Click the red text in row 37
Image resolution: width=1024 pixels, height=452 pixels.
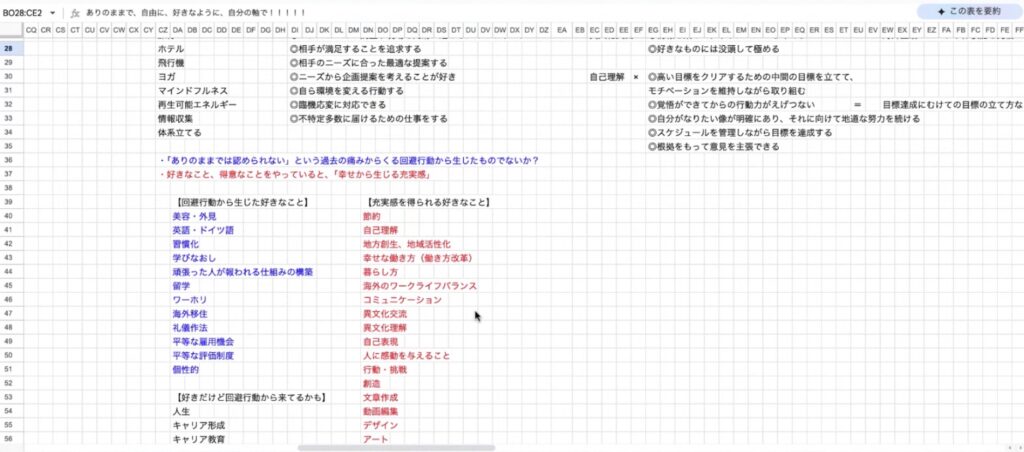297,174
